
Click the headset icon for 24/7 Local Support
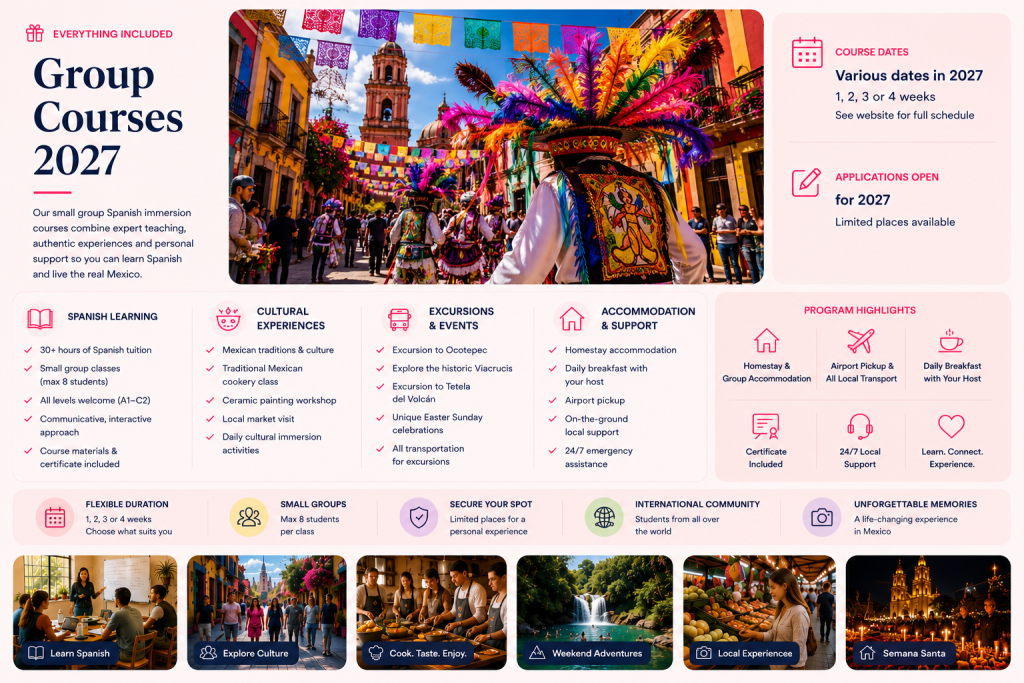860,426
